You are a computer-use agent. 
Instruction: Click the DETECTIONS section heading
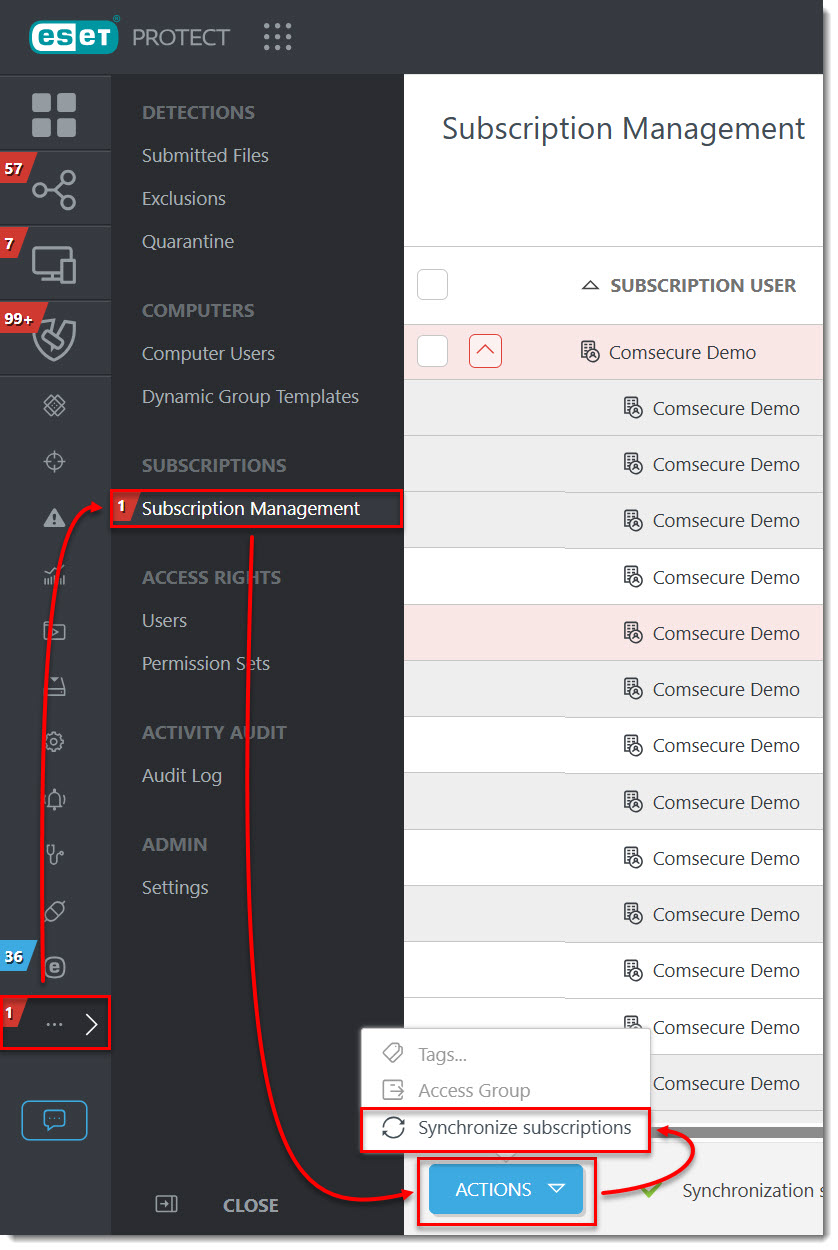point(198,112)
